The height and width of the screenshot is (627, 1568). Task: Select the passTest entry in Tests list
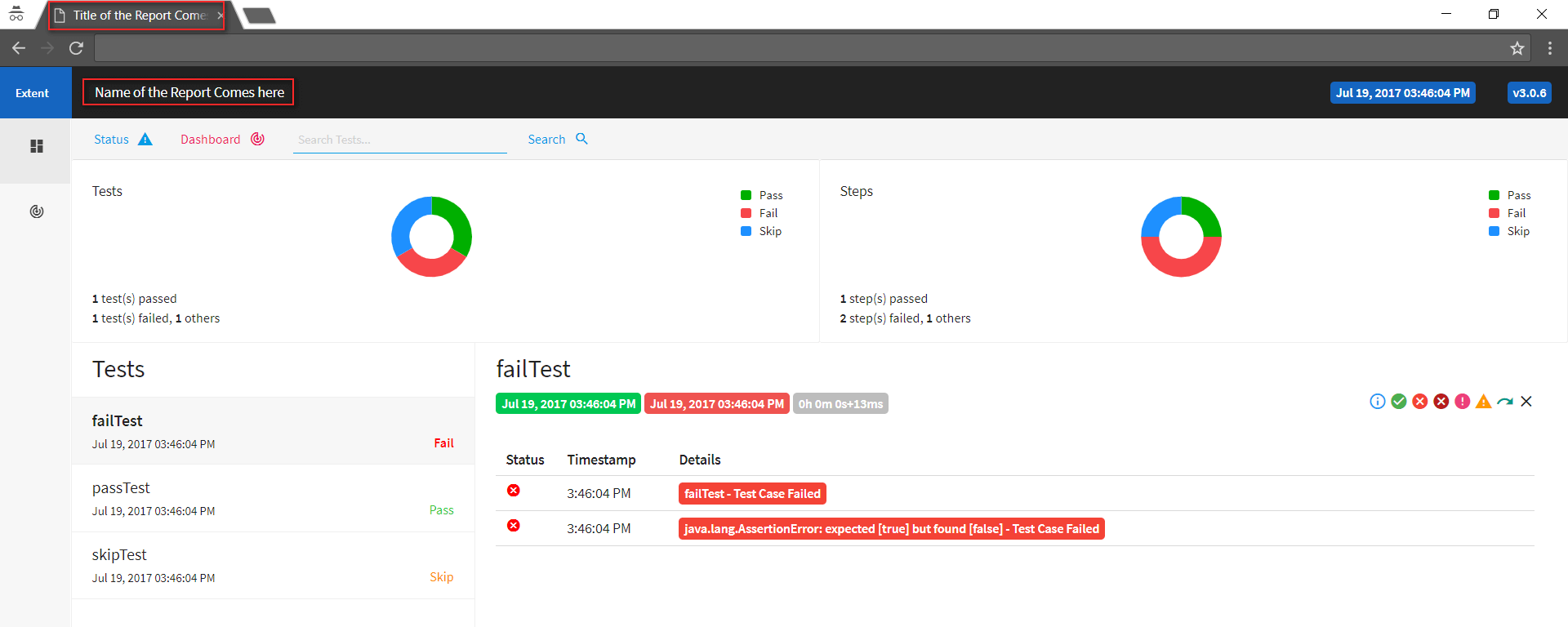point(273,498)
